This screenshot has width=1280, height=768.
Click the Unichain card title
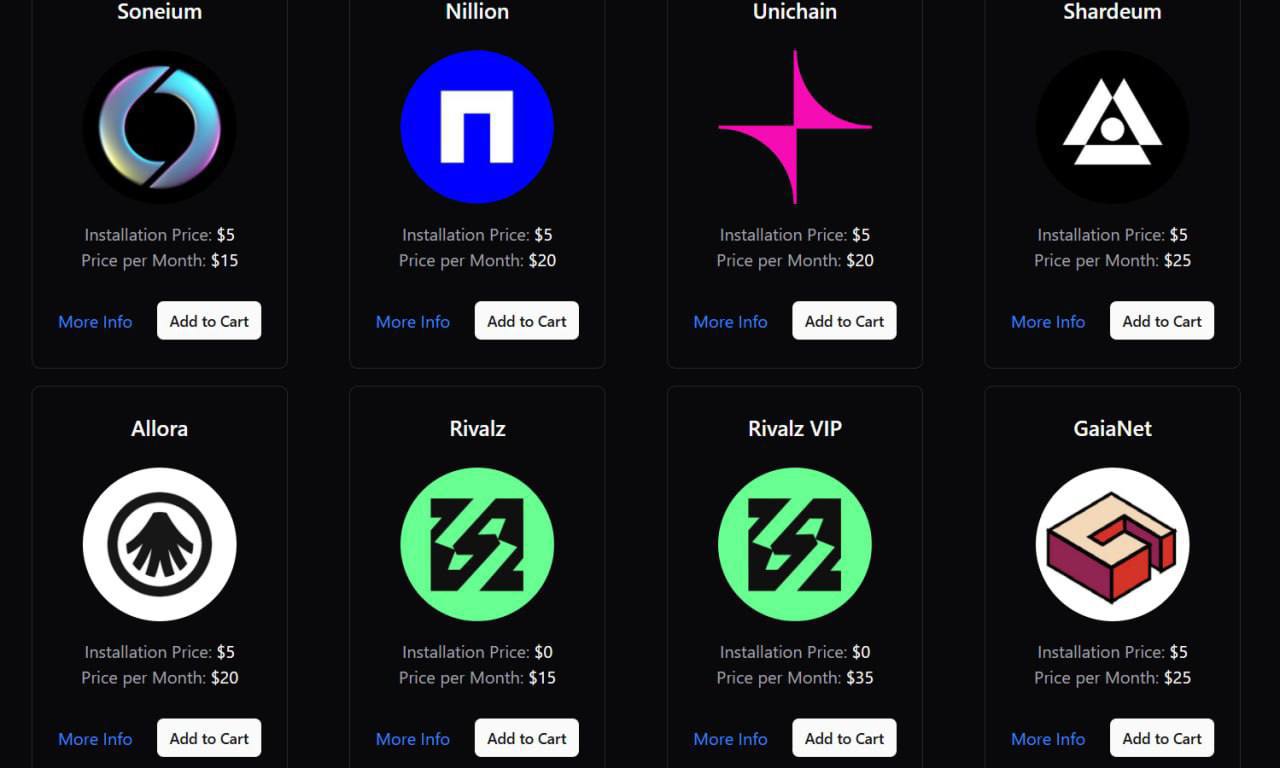(x=795, y=12)
